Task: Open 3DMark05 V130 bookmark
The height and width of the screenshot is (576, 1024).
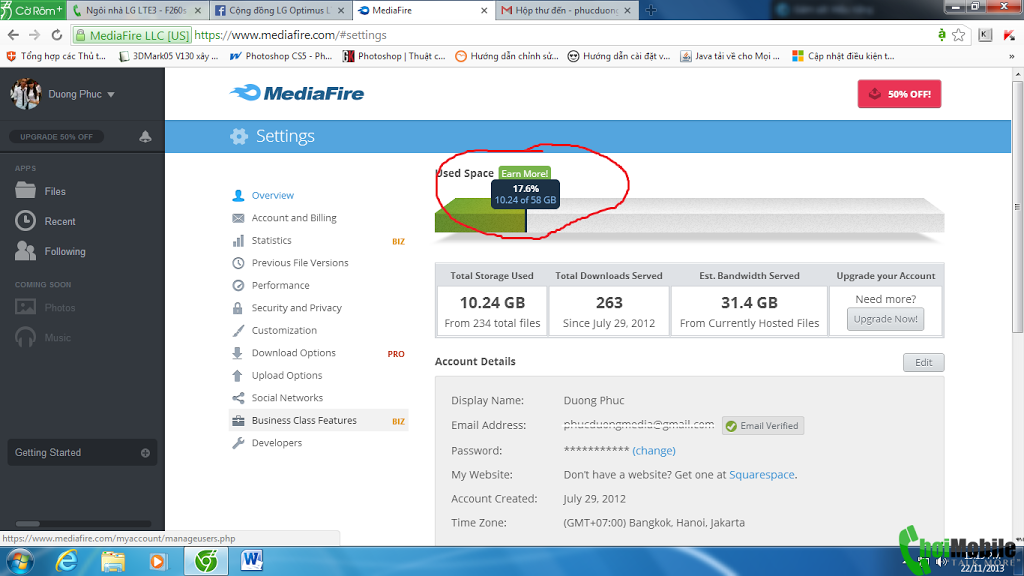Action: [x=168, y=56]
